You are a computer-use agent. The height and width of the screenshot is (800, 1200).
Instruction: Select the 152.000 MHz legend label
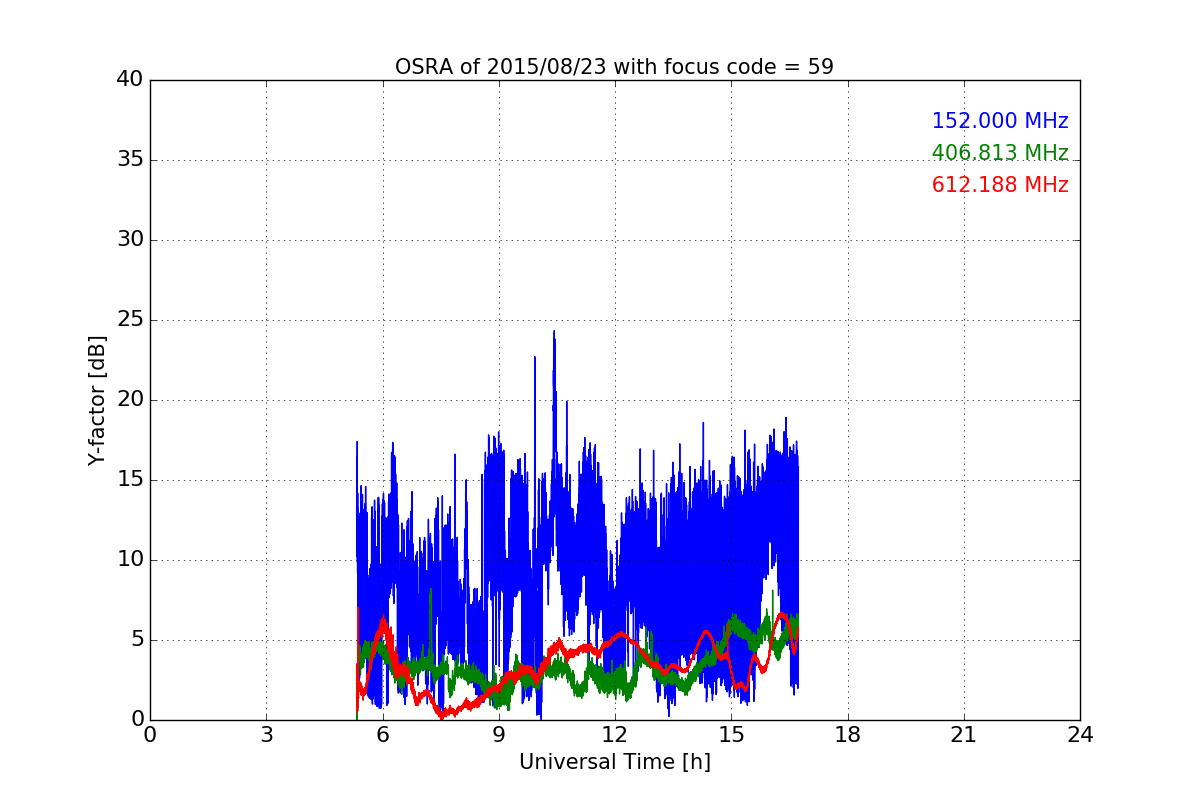coord(1000,121)
